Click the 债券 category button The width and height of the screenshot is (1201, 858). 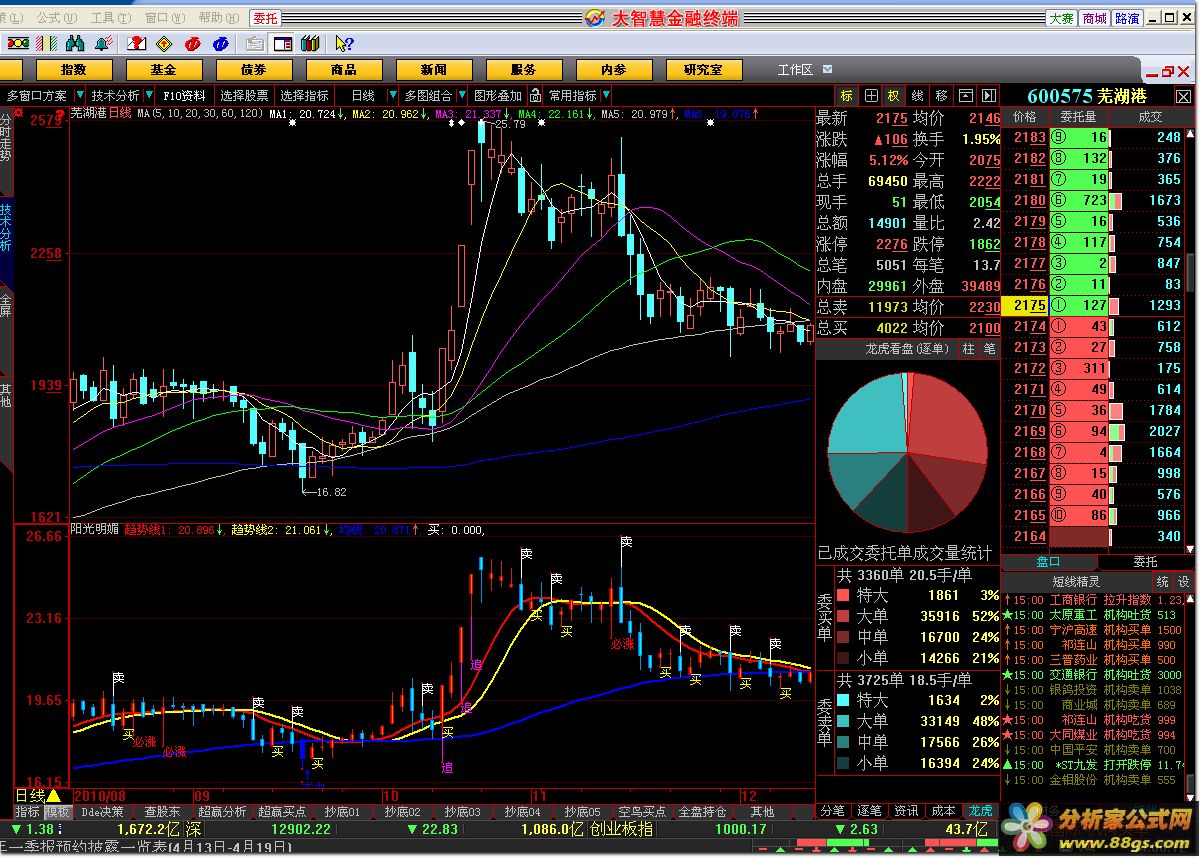pos(253,70)
